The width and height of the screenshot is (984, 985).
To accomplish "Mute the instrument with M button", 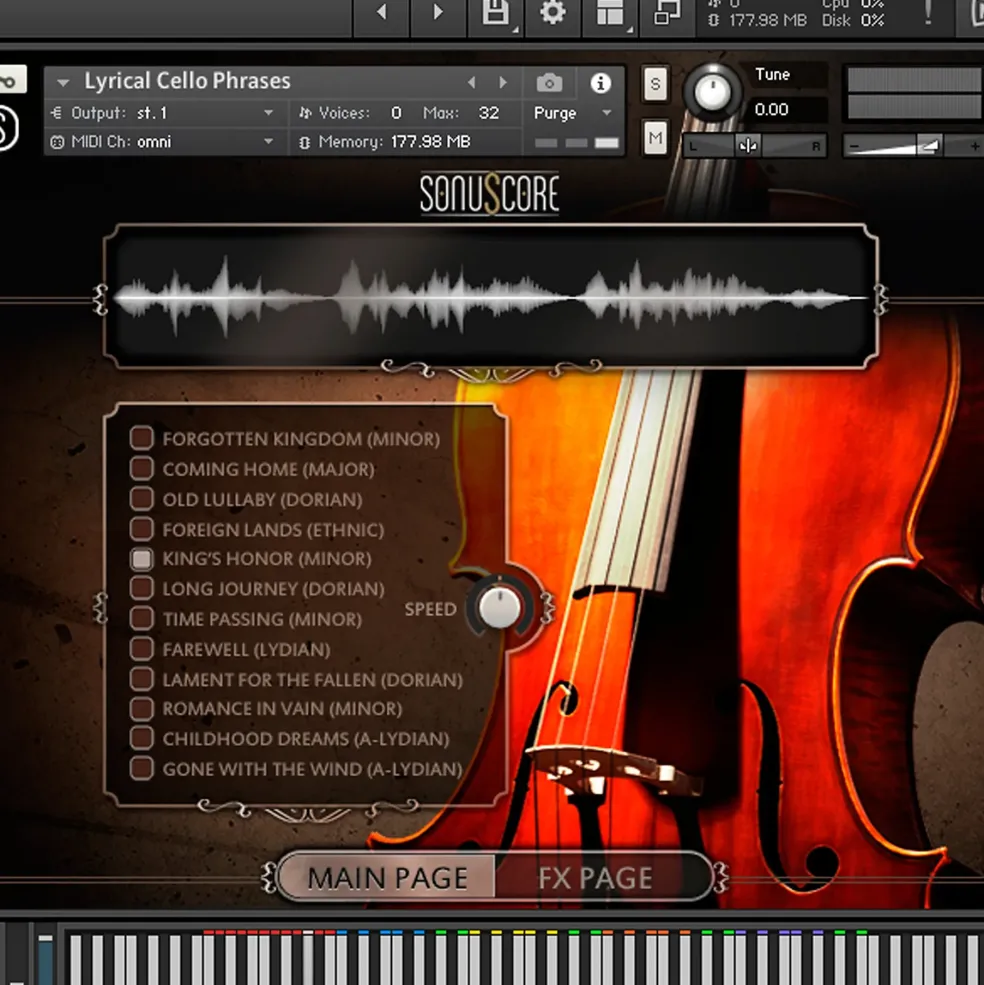I will [x=655, y=138].
